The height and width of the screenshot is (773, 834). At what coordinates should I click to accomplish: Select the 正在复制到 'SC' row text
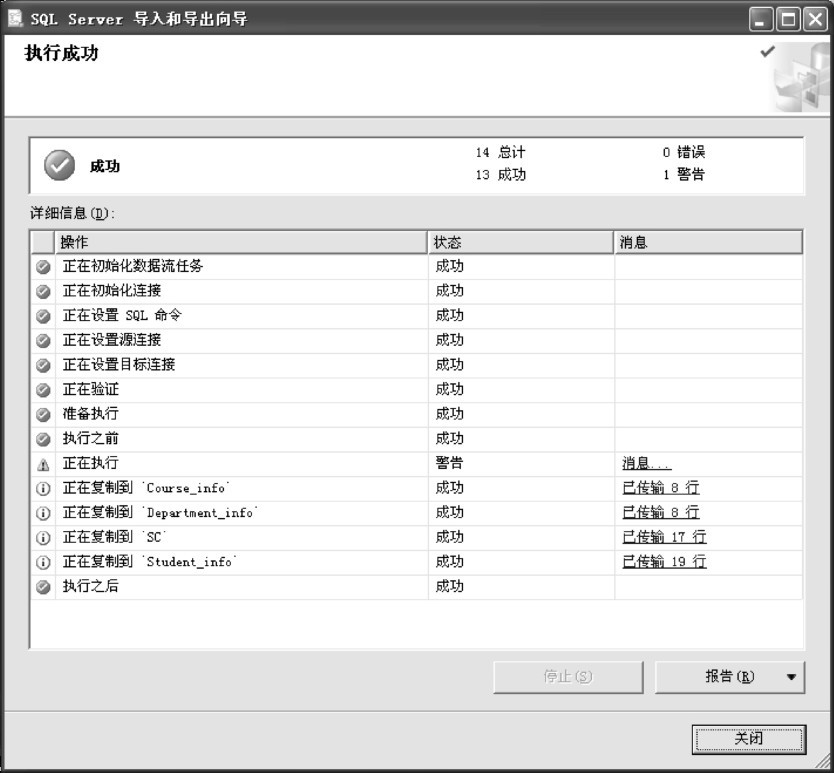point(115,537)
